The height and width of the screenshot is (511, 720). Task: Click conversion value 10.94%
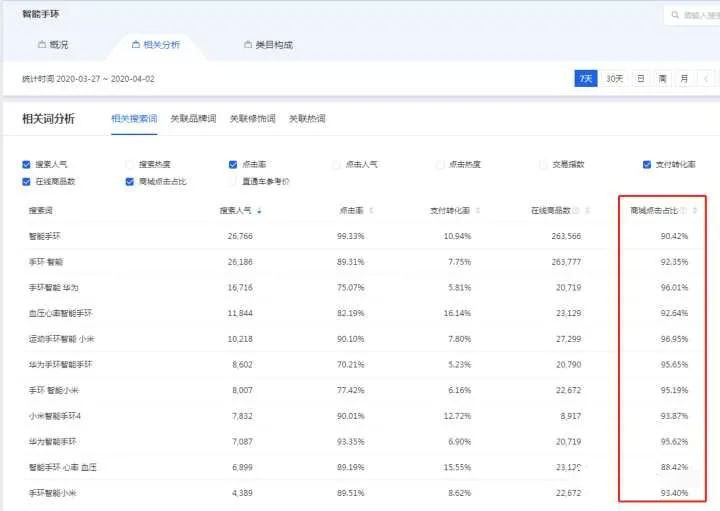click(x=457, y=236)
